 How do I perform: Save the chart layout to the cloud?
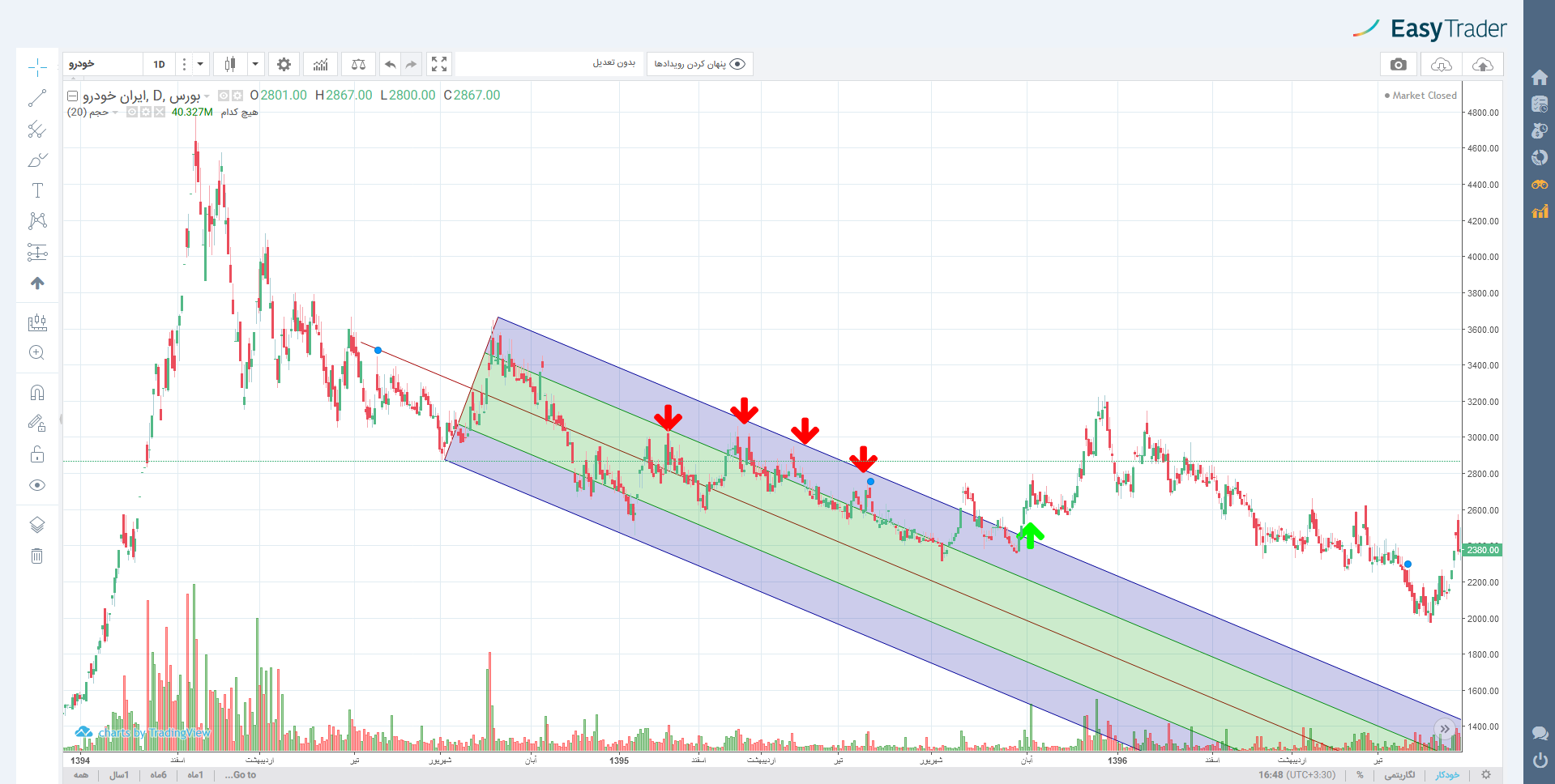[x=1483, y=64]
